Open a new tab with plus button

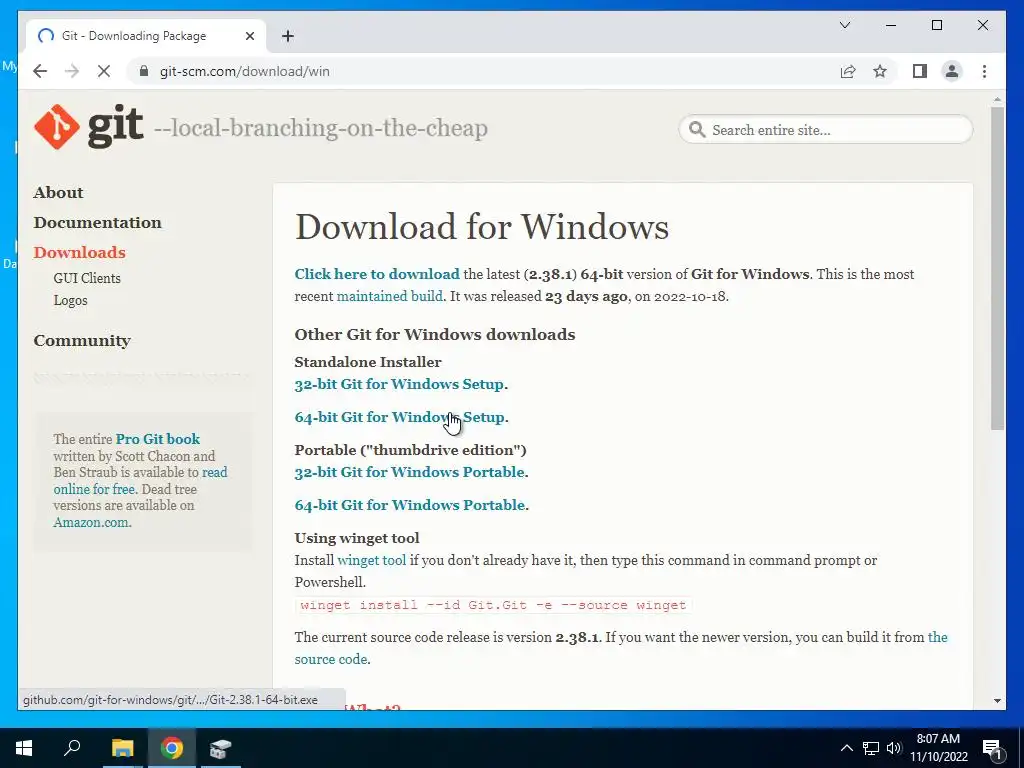tap(288, 36)
